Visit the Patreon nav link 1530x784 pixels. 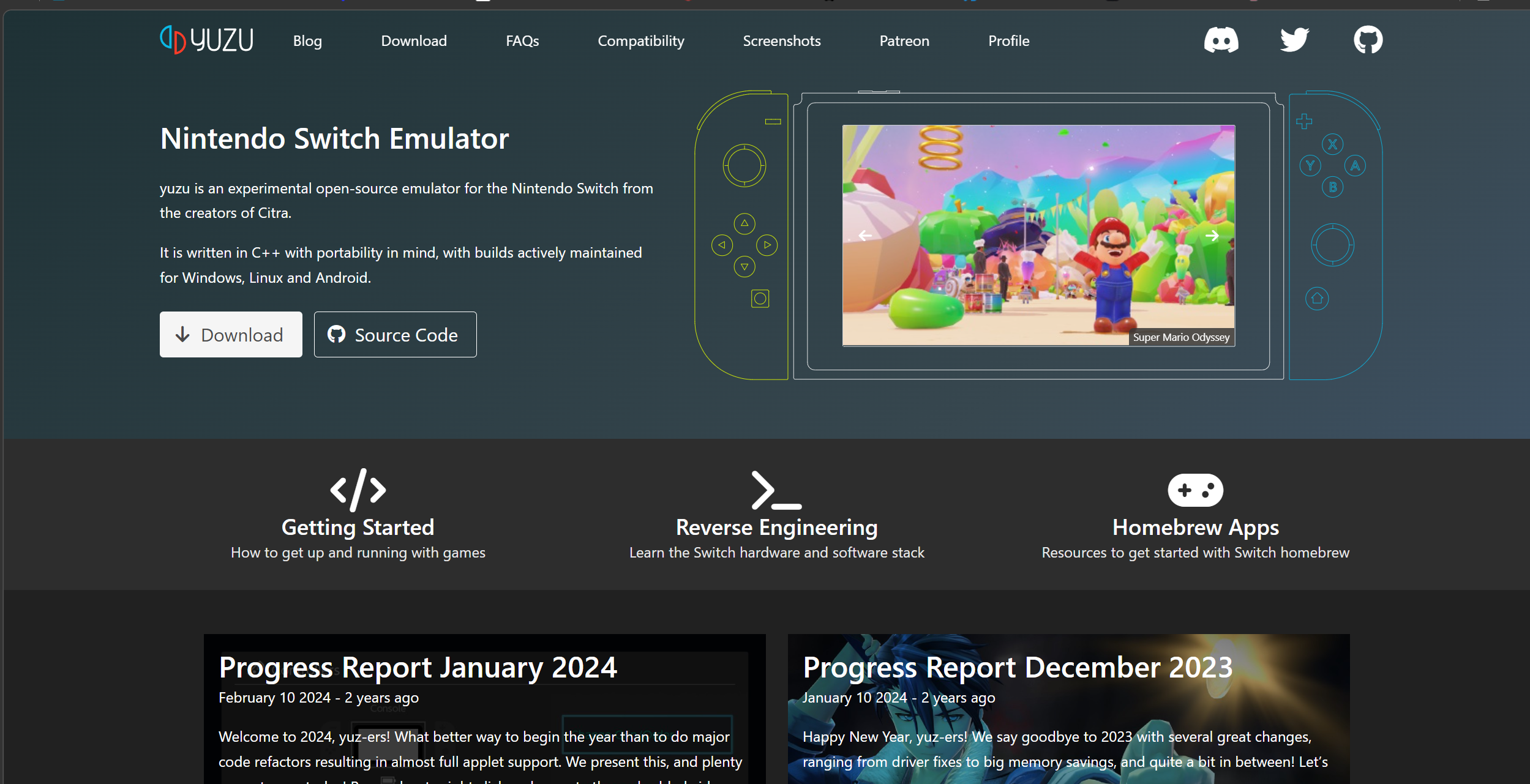(904, 41)
